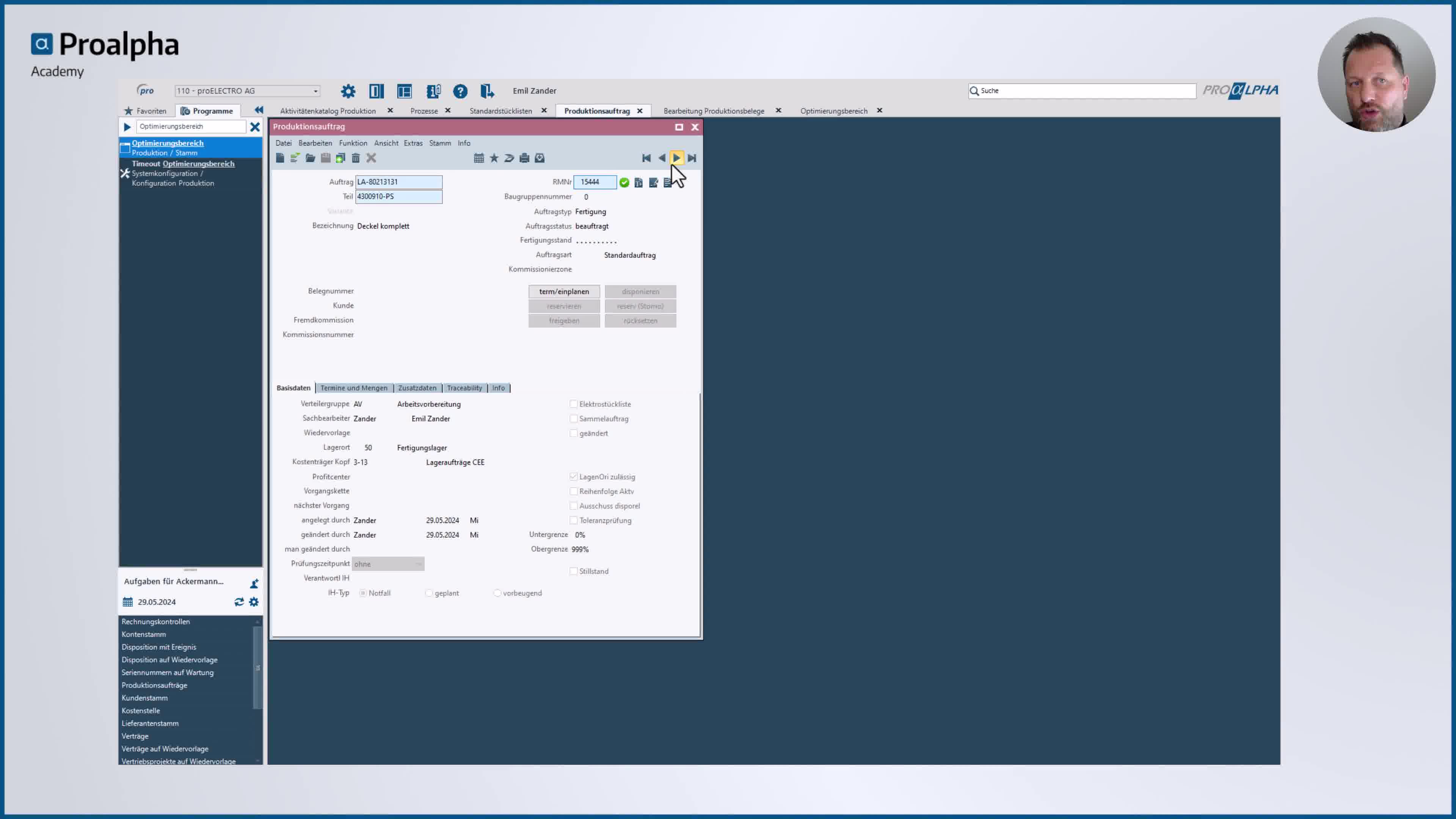Clear the Optimierungsbereich search field
This screenshot has height=819, width=1456.
coord(255,127)
